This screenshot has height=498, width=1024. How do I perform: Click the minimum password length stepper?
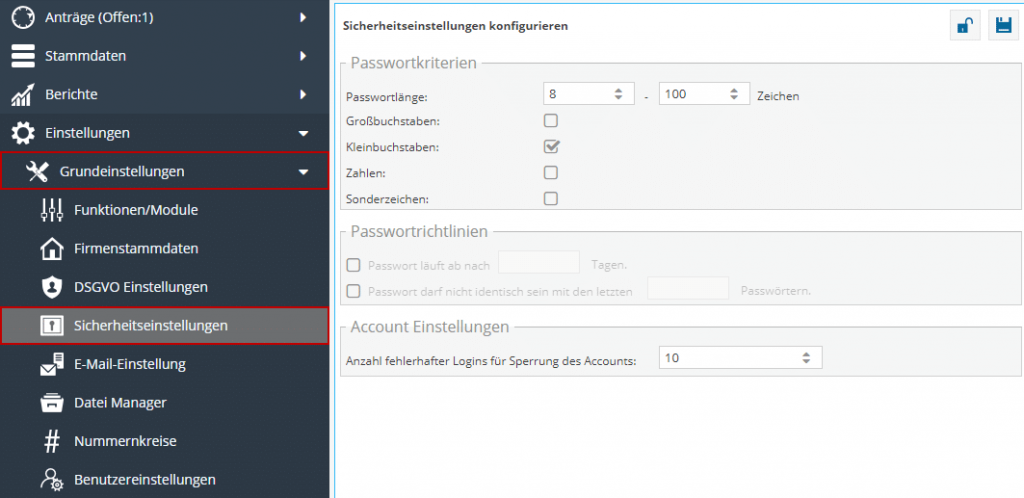[x=618, y=95]
